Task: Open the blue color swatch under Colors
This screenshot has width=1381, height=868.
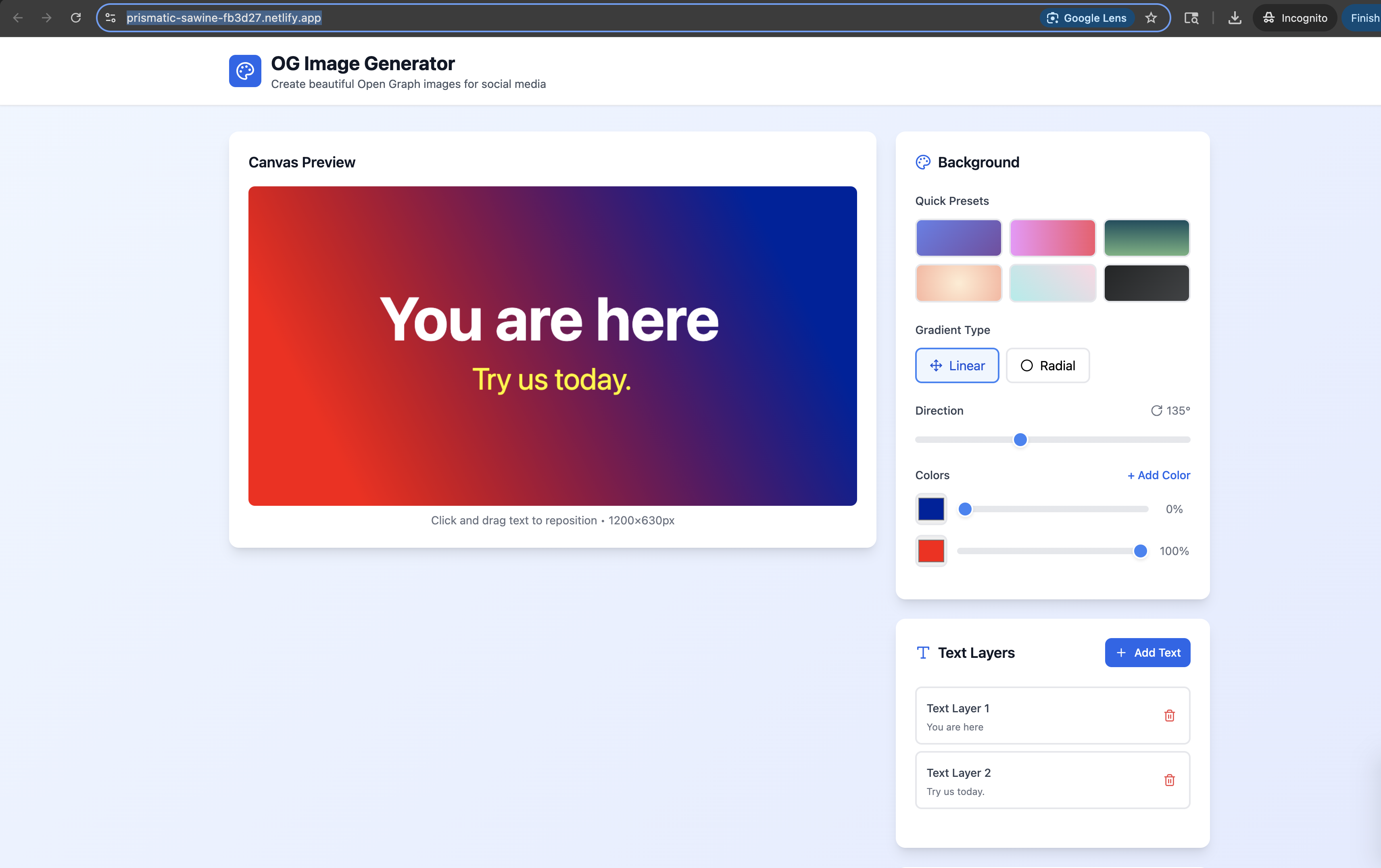Action: tap(931, 509)
